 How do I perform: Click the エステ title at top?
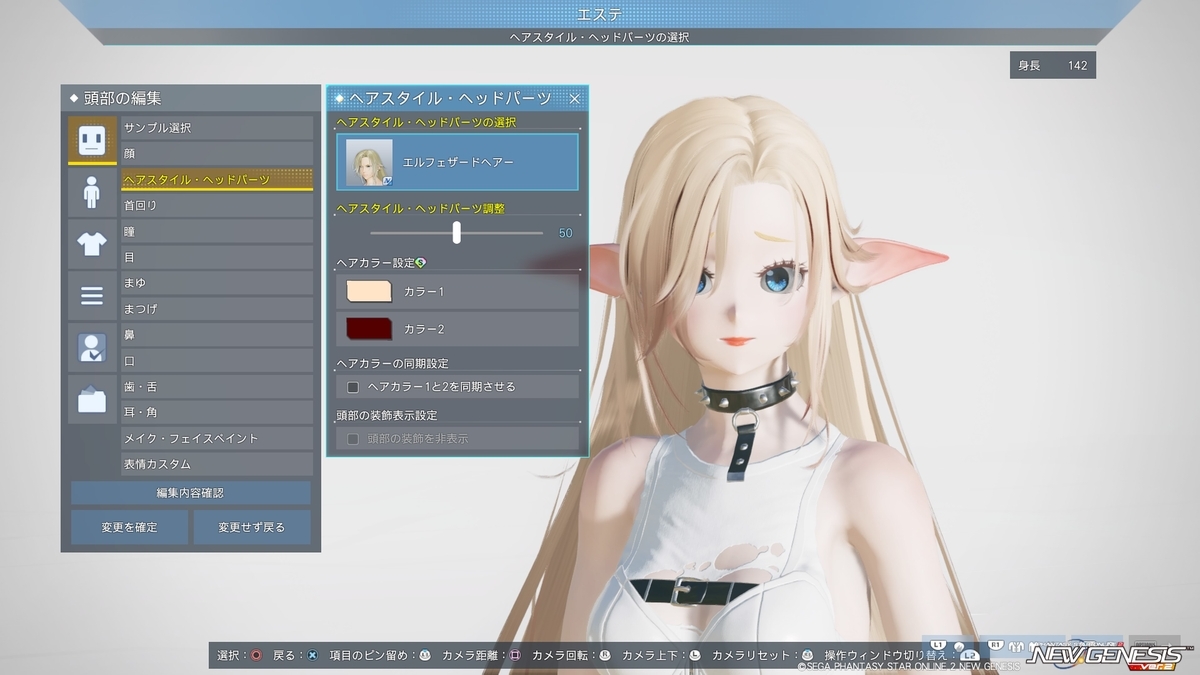point(599,14)
